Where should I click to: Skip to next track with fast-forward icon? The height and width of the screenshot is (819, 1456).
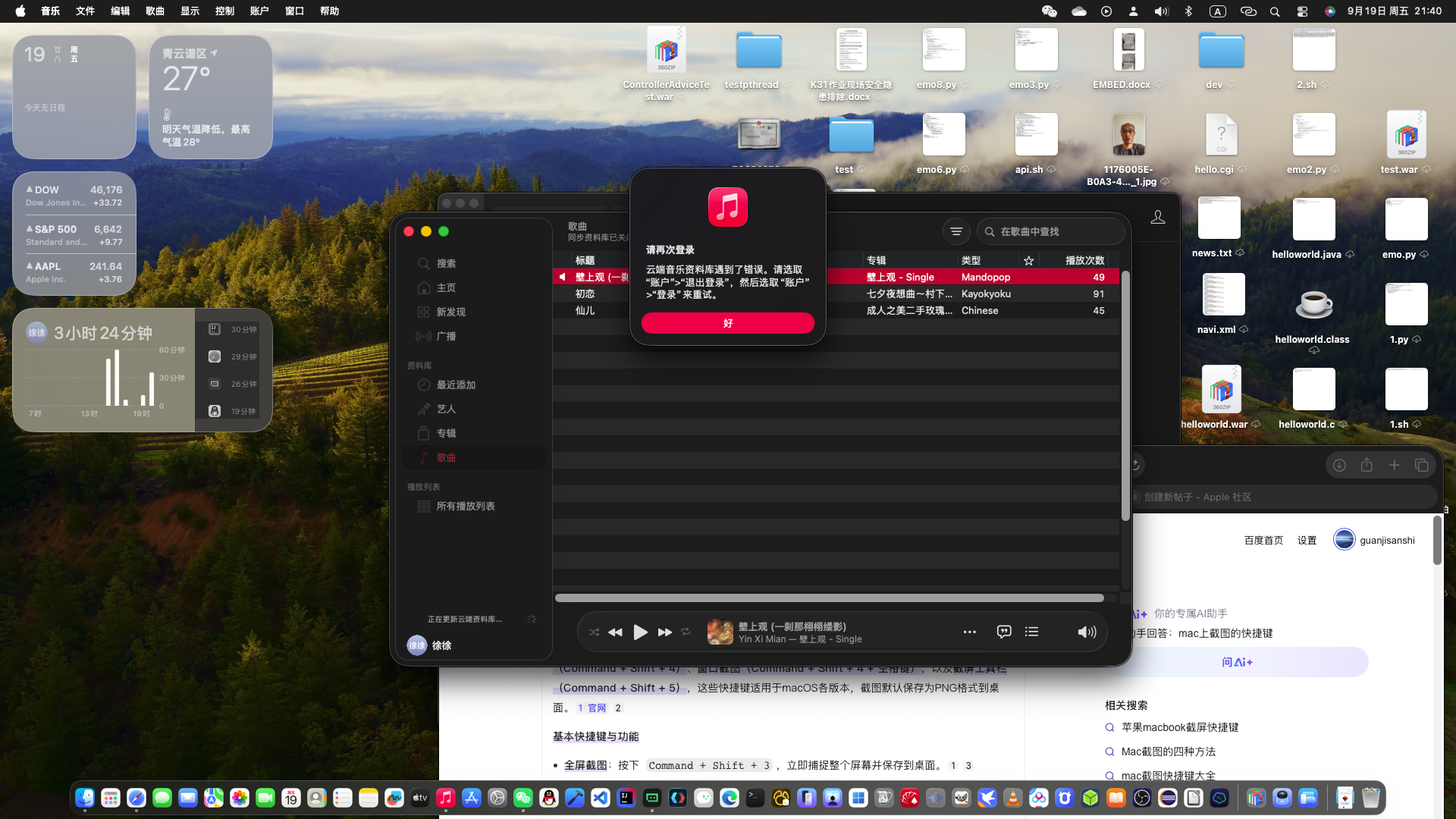click(x=665, y=632)
